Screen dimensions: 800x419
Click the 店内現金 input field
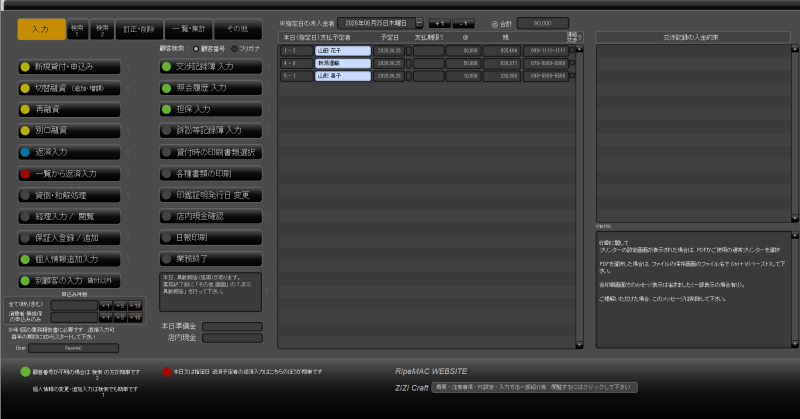coord(233,338)
